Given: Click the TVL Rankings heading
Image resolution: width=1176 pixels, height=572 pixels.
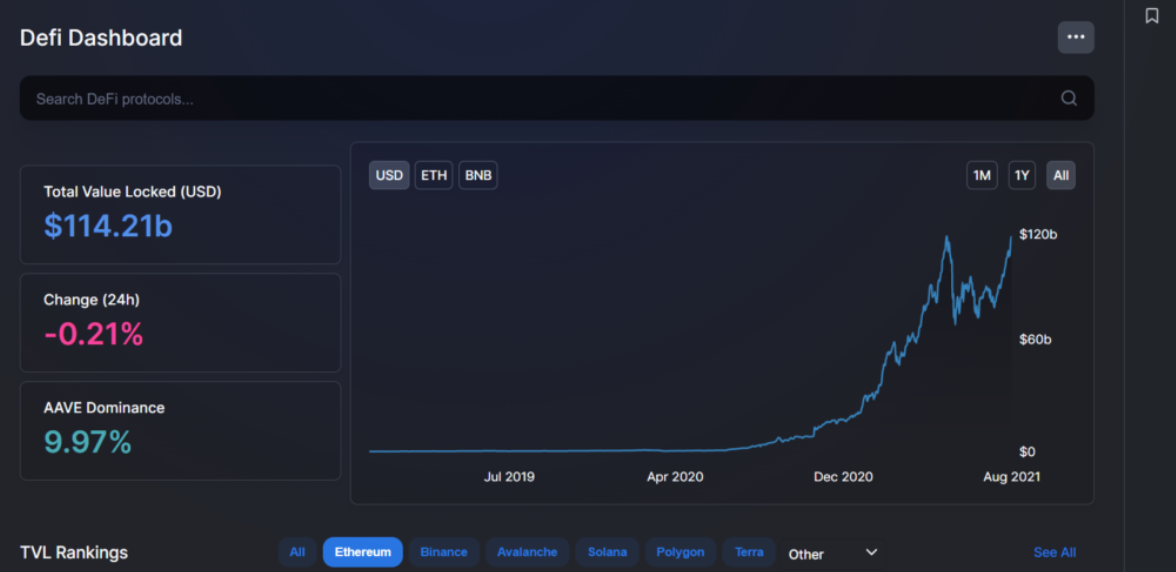Looking at the screenshot, I should 74,553.
